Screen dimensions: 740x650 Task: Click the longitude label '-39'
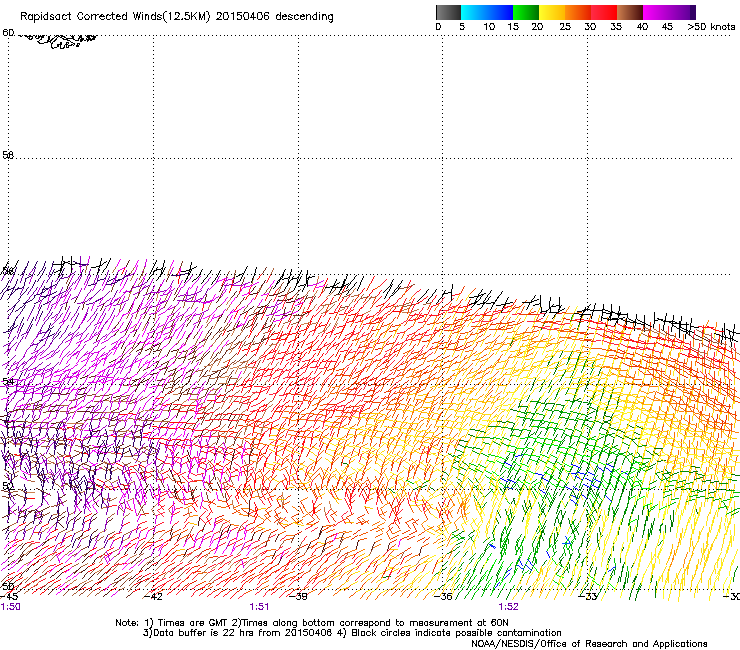coord(298,596)
